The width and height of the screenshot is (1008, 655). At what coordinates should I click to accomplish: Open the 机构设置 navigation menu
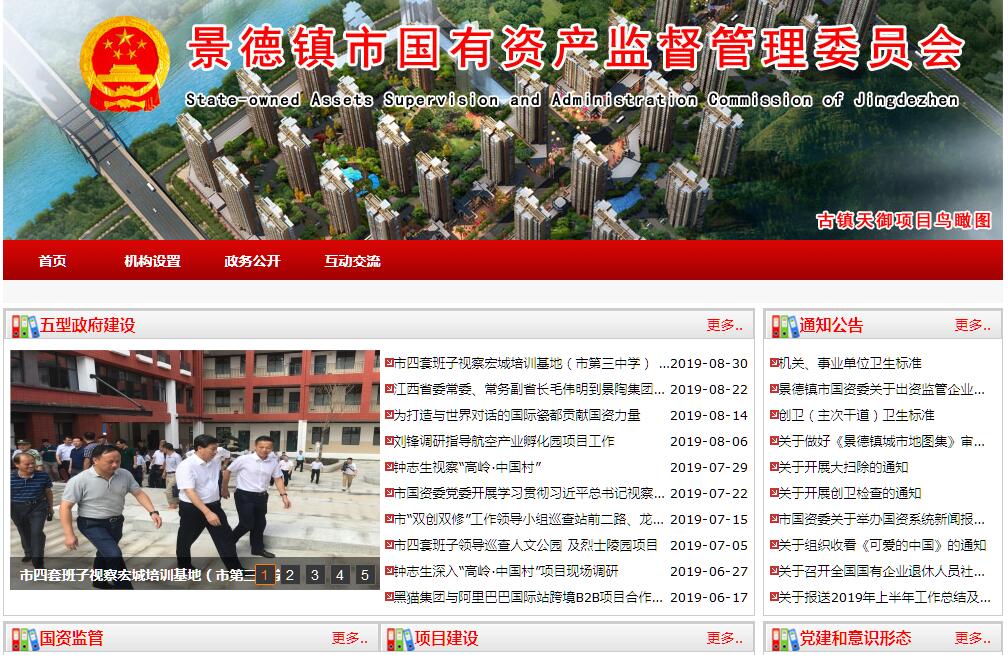tap(152, 262)
